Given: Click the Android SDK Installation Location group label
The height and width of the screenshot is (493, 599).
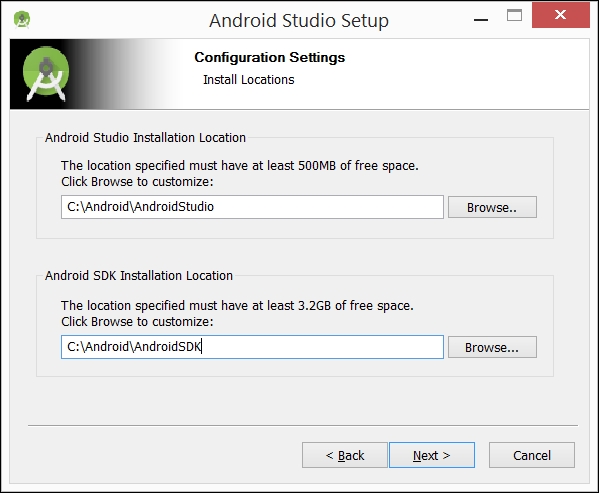Looking at the screenshot, I should point(139,275).
